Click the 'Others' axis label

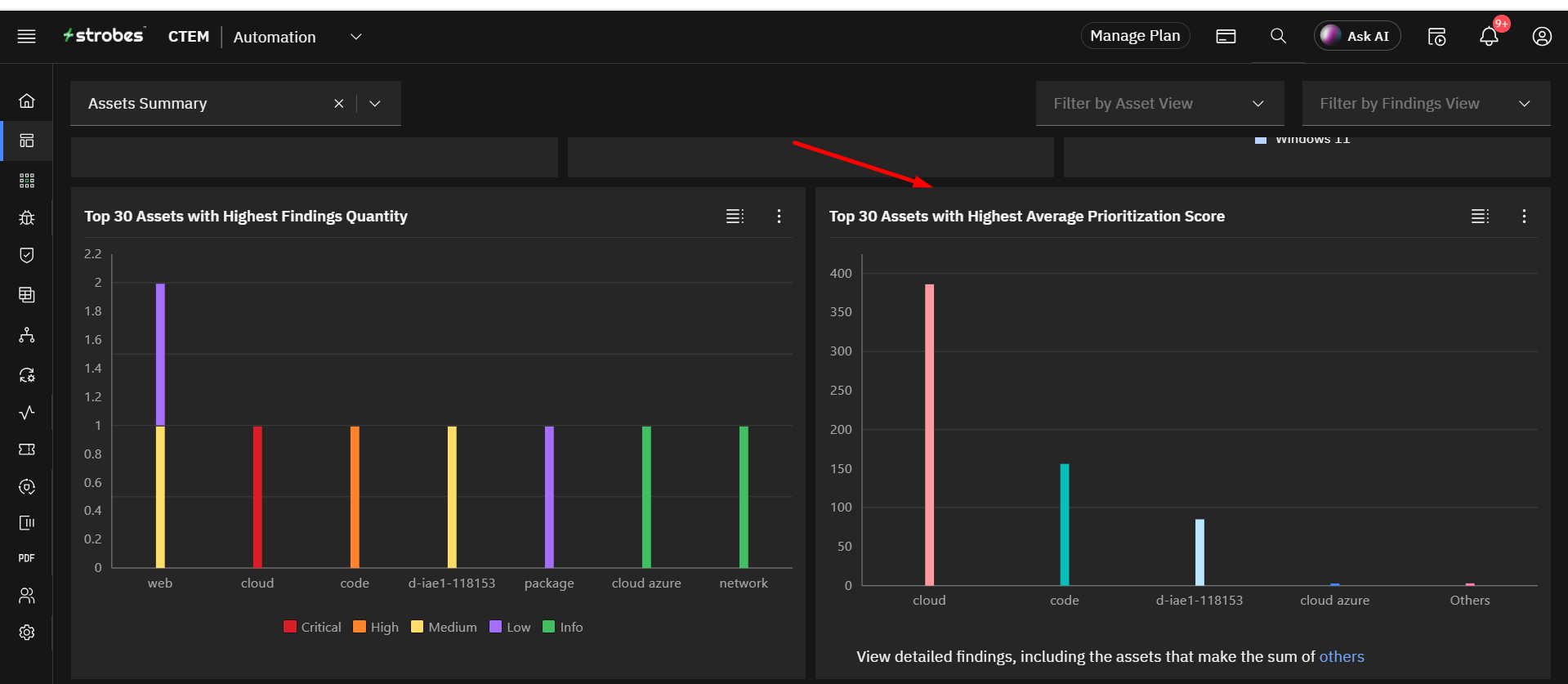click(x=1470, y=600)
